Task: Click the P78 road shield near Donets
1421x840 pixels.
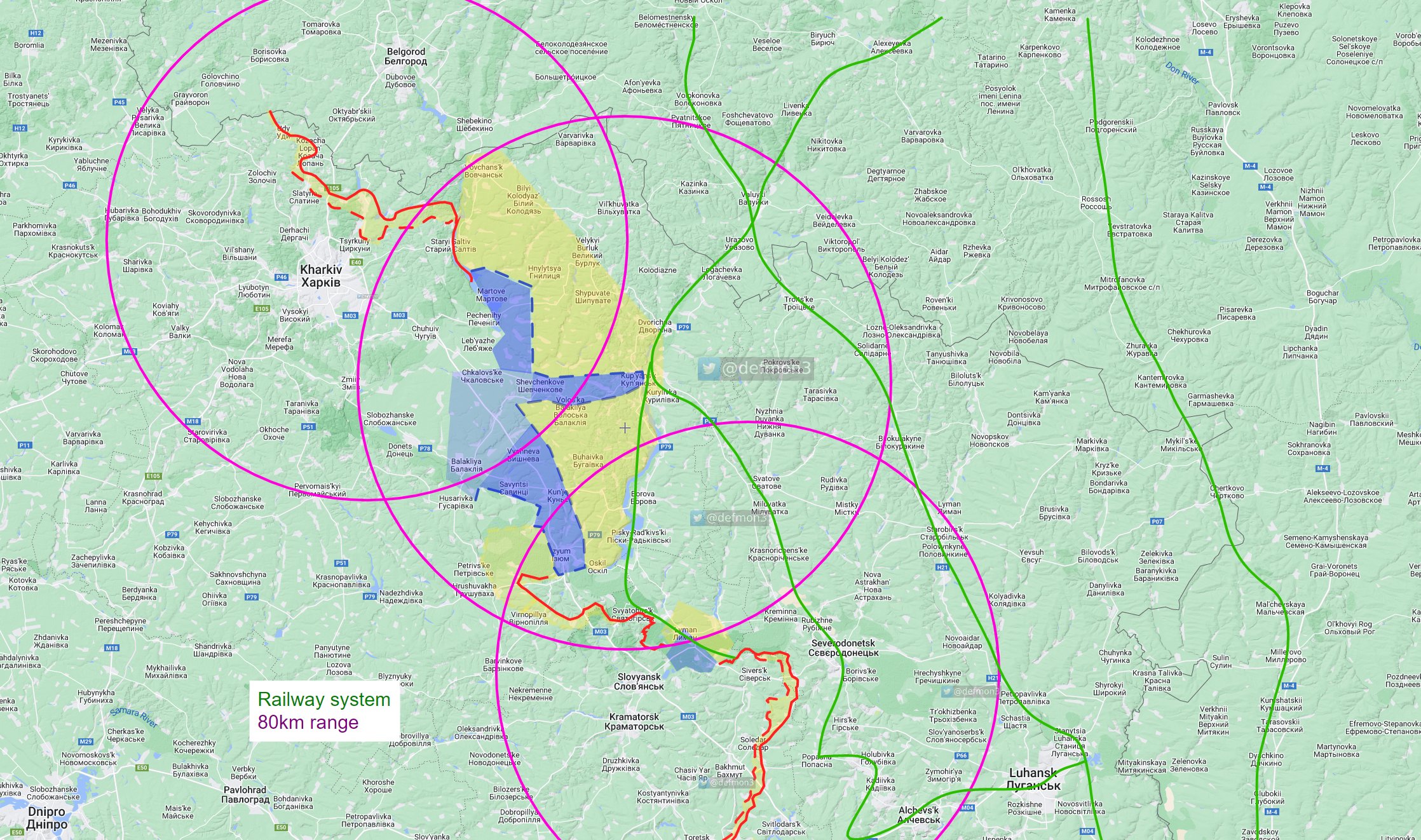Action: click(425, 449)
